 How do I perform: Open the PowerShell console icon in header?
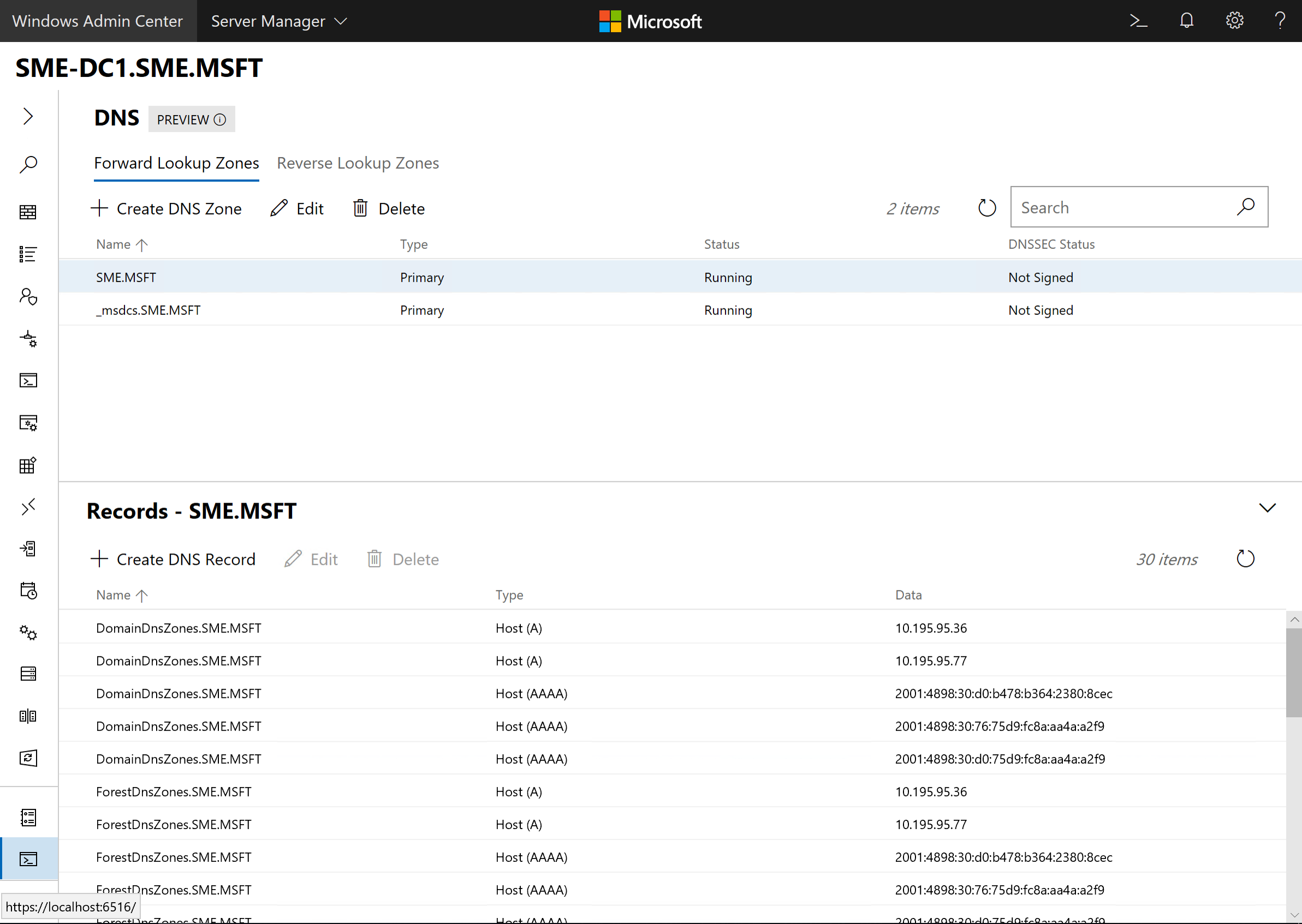1138,21
